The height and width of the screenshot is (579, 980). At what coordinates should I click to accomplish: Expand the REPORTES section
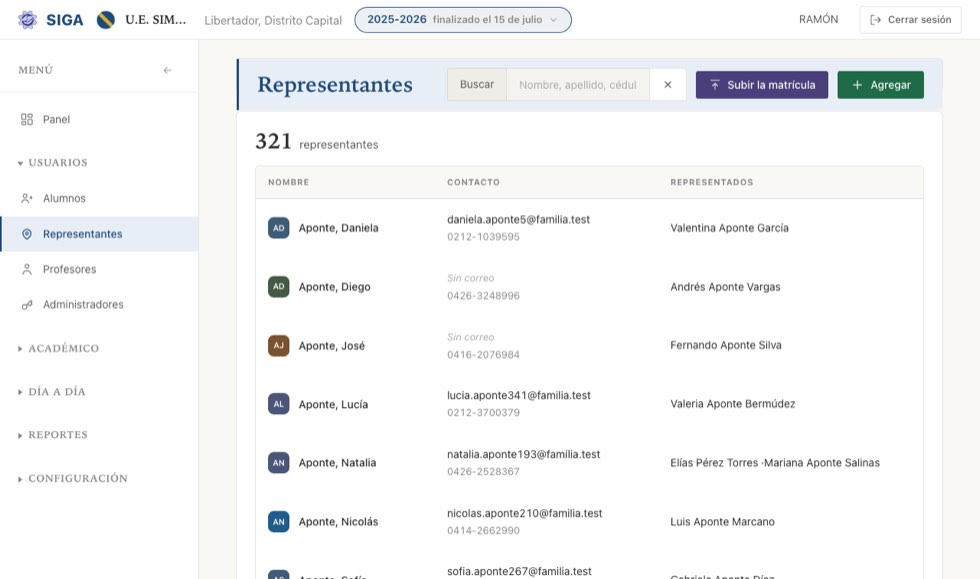pos(53,435)
